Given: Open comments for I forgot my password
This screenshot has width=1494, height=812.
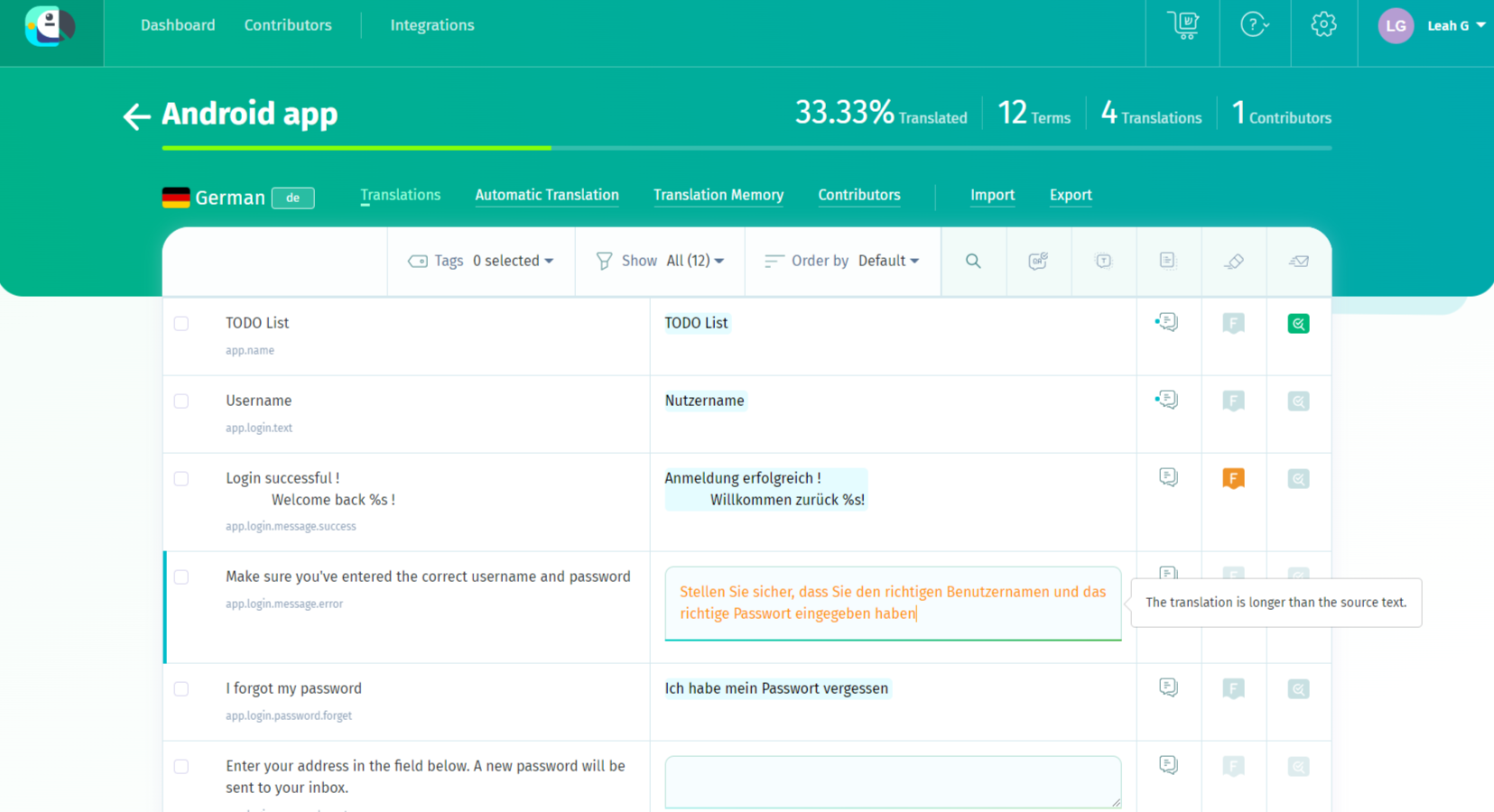Looking at the screenshot, I should (1168, 687).
